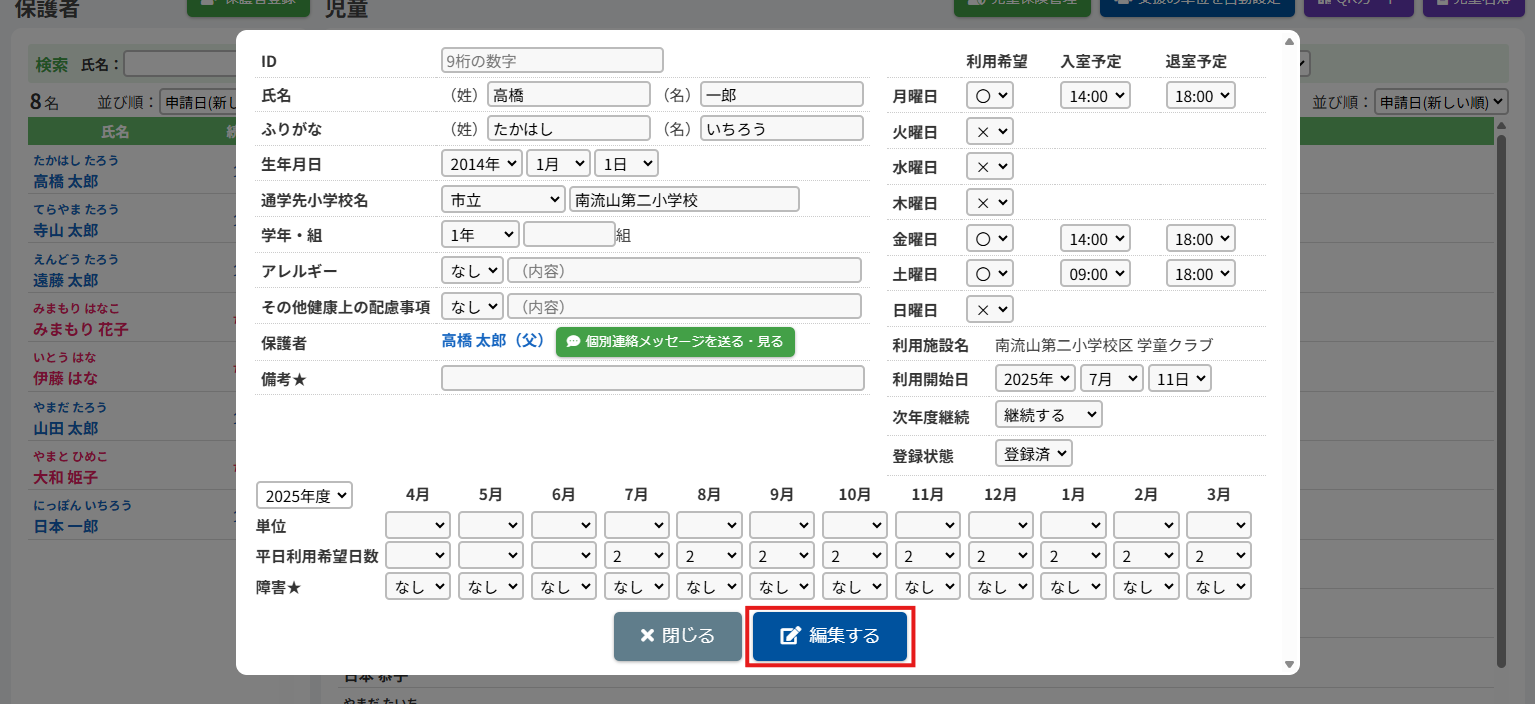Click the dialog scrollbar down arrow
Viewport: 1535px width, 704px height.
[x=1289, y=664]
